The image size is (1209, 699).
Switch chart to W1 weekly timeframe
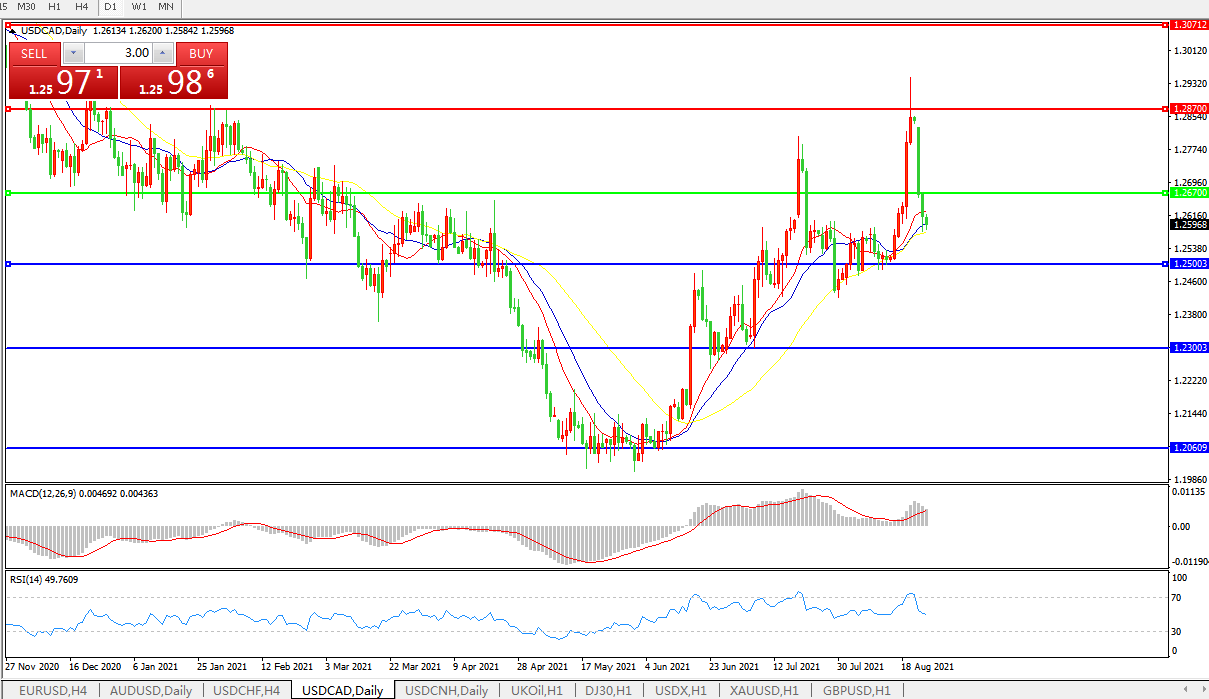pyautogui.click(x=139, y=6)
